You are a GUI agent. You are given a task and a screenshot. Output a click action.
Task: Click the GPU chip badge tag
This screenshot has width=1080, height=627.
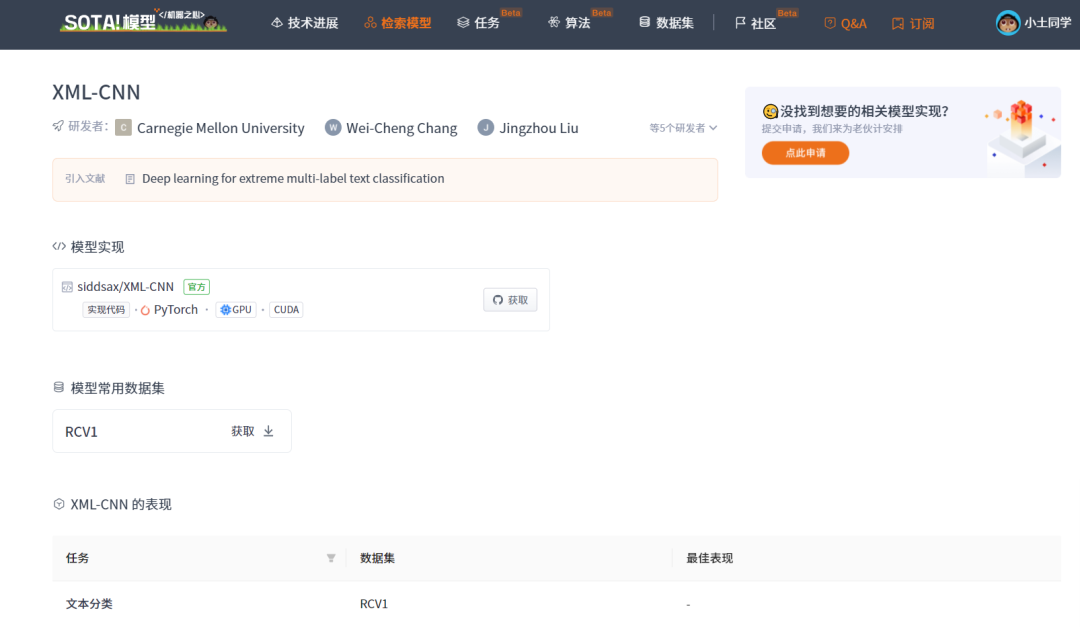(235, 309)
